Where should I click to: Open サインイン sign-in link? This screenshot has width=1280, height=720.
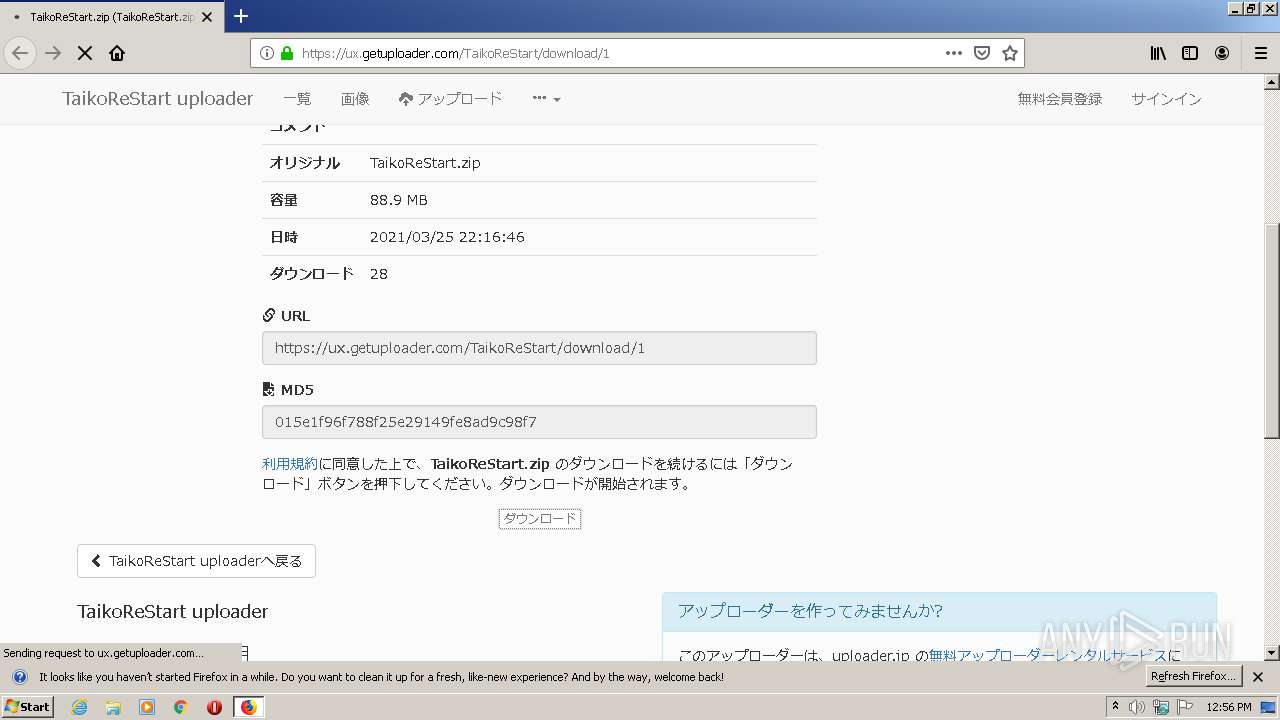(x=1166, y=99)
